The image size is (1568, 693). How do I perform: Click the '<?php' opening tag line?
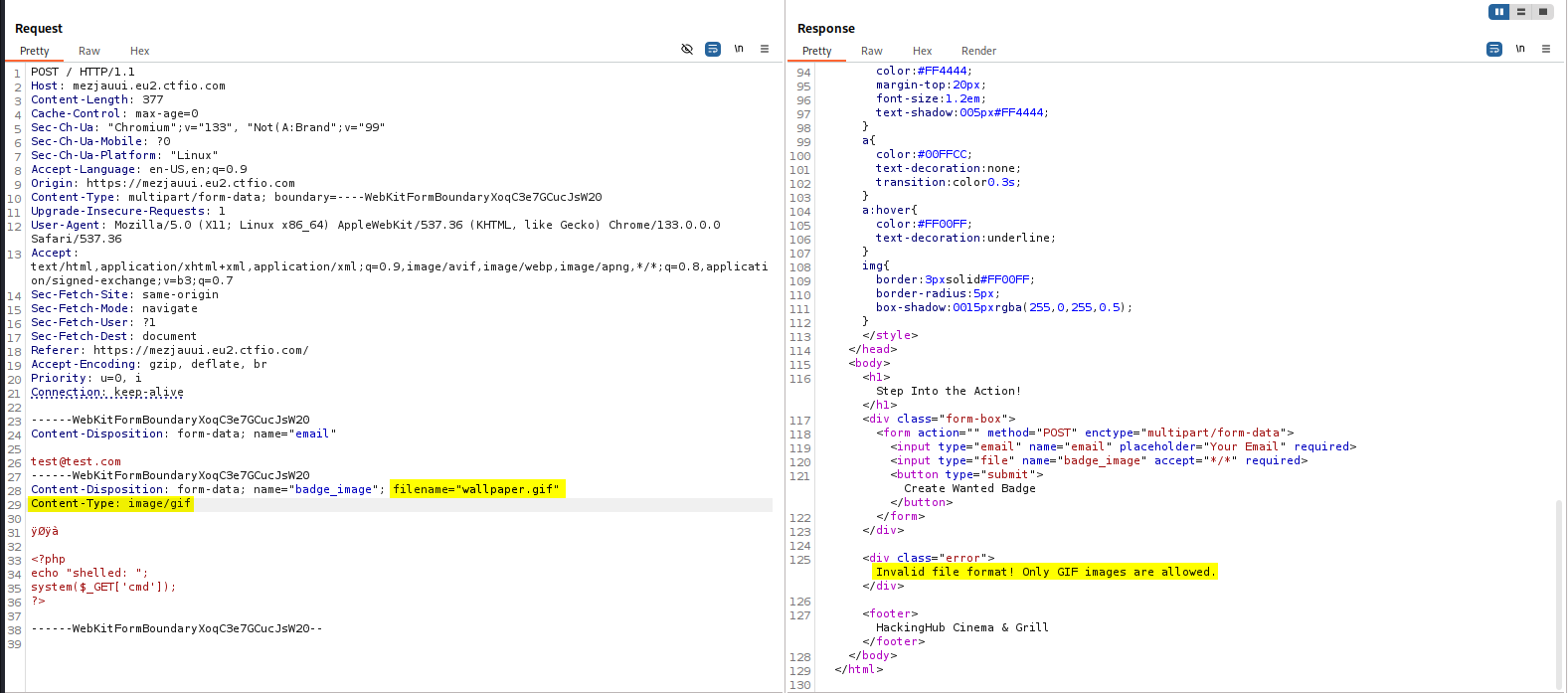[48, 559]
